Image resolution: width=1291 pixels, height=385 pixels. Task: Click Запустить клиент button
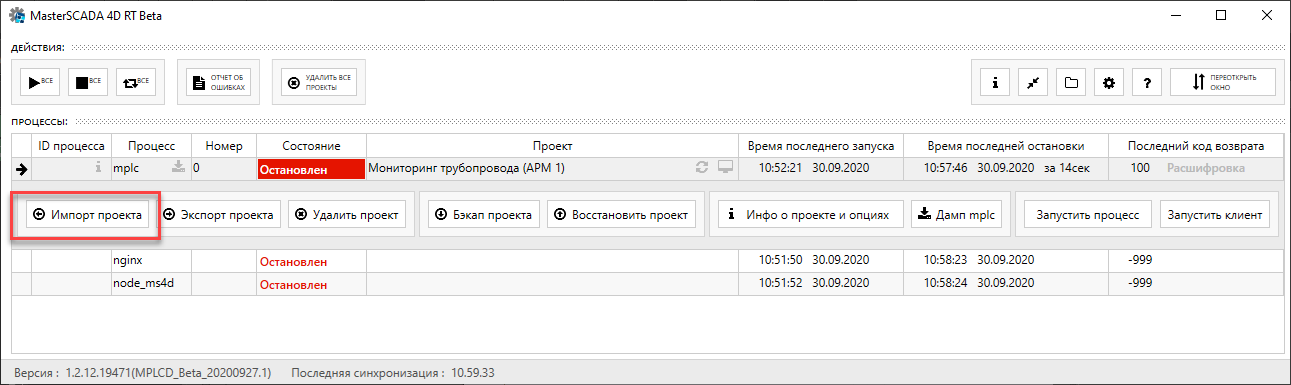click(x=1215, y=214)
